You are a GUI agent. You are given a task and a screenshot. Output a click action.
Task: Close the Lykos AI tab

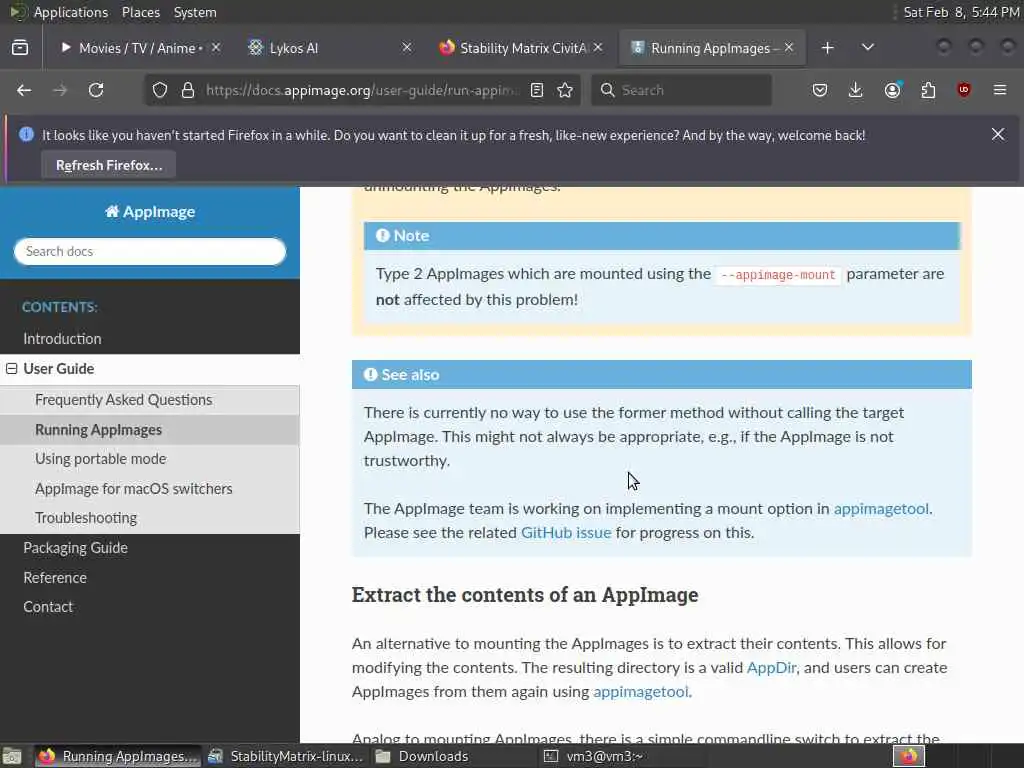coord(407,48)
